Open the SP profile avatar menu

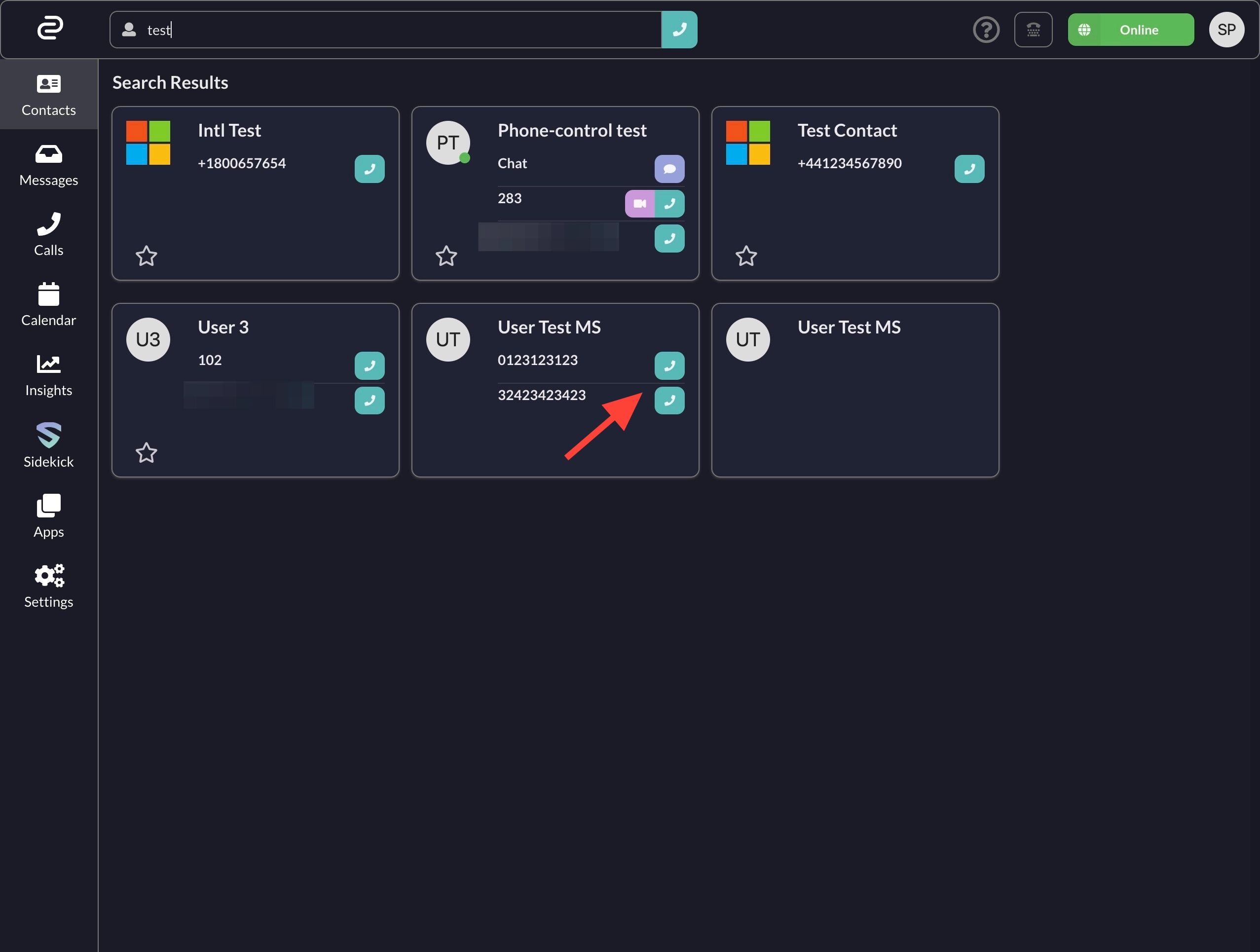pos(1226,30)
